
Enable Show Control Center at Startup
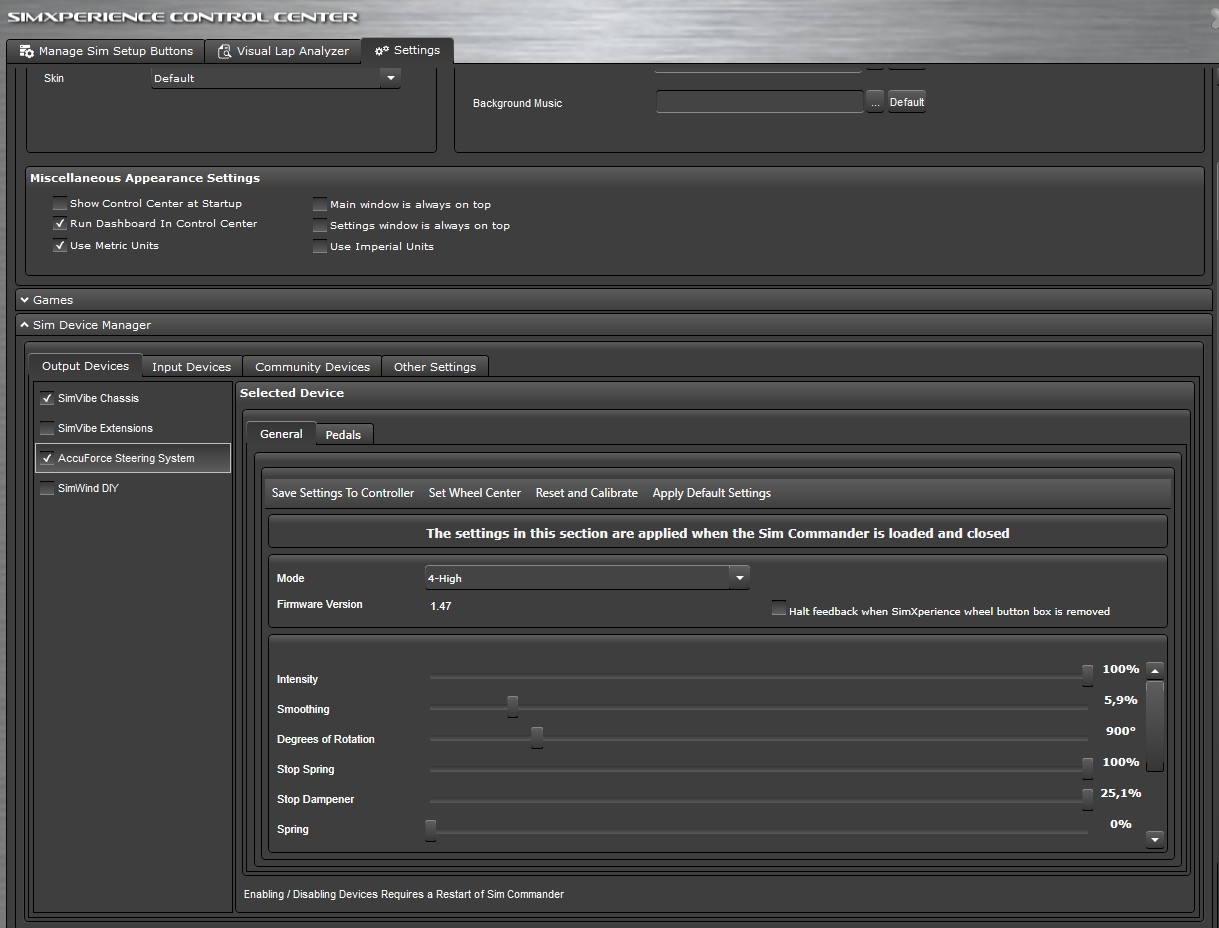[60, 204]
